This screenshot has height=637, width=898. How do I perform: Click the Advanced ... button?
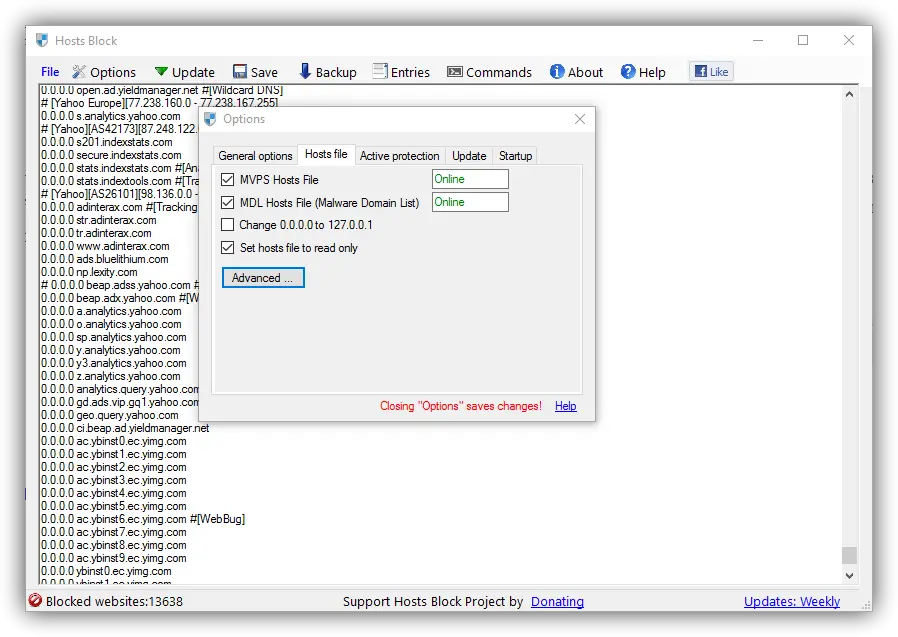[x=263, y=278]
